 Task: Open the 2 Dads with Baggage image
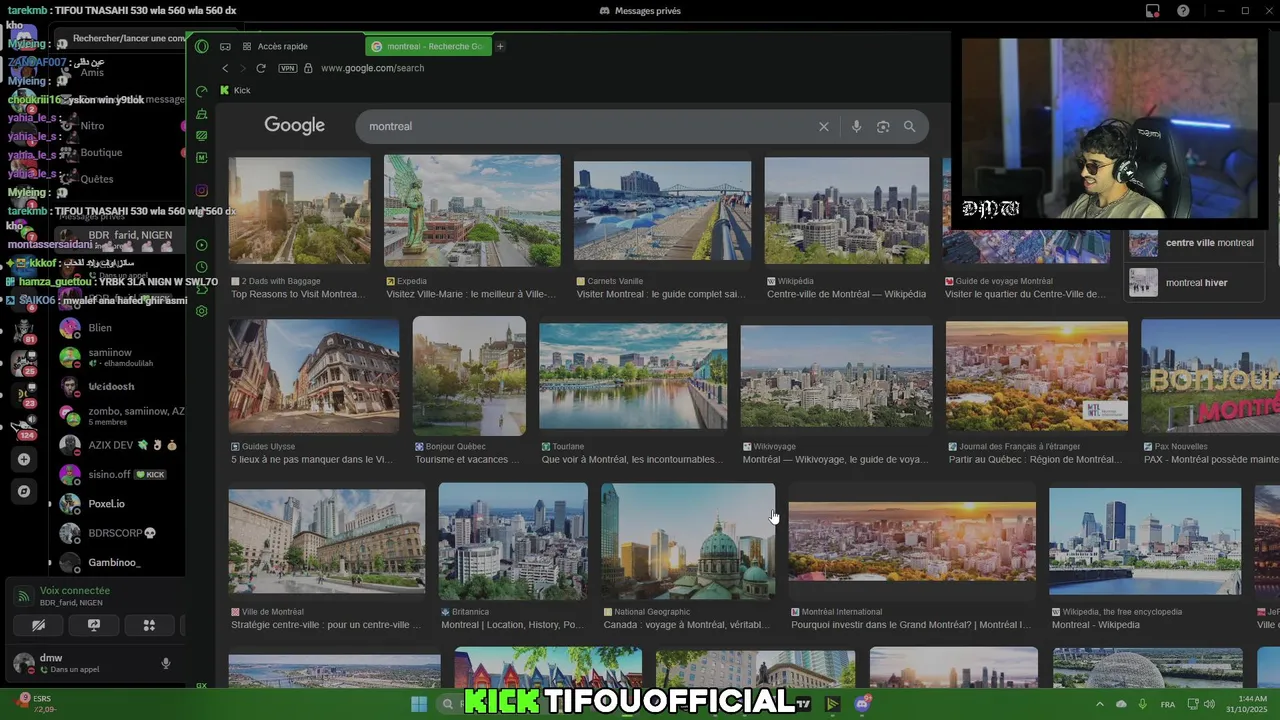(299, 210)
